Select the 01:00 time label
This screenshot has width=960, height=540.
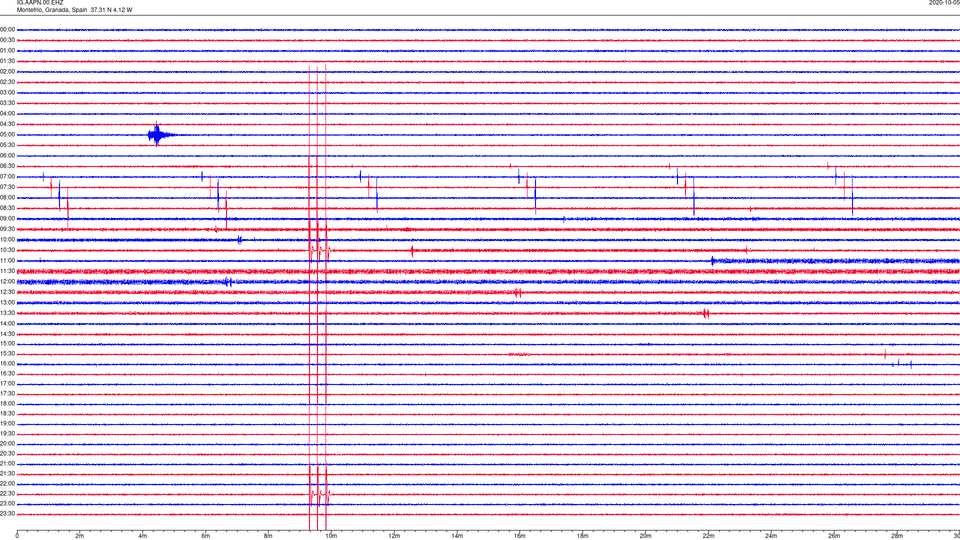[7, 51]
